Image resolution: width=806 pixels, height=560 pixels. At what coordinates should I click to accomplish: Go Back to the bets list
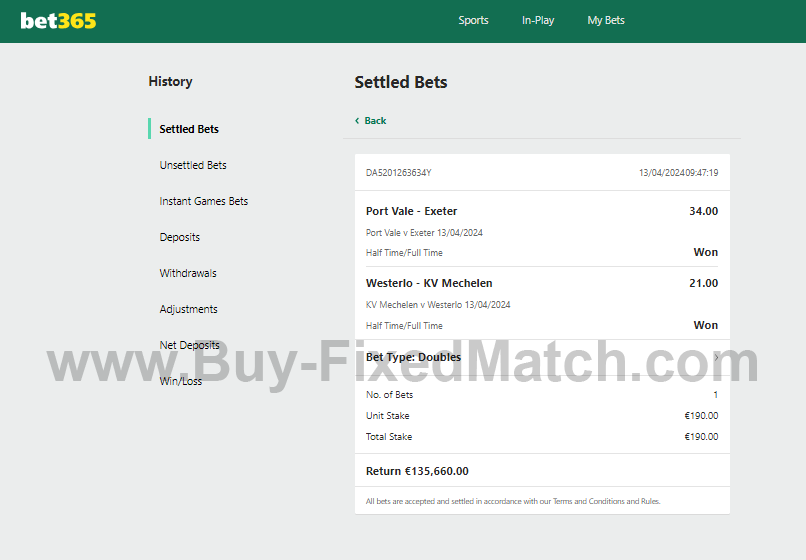click(375, 120)
